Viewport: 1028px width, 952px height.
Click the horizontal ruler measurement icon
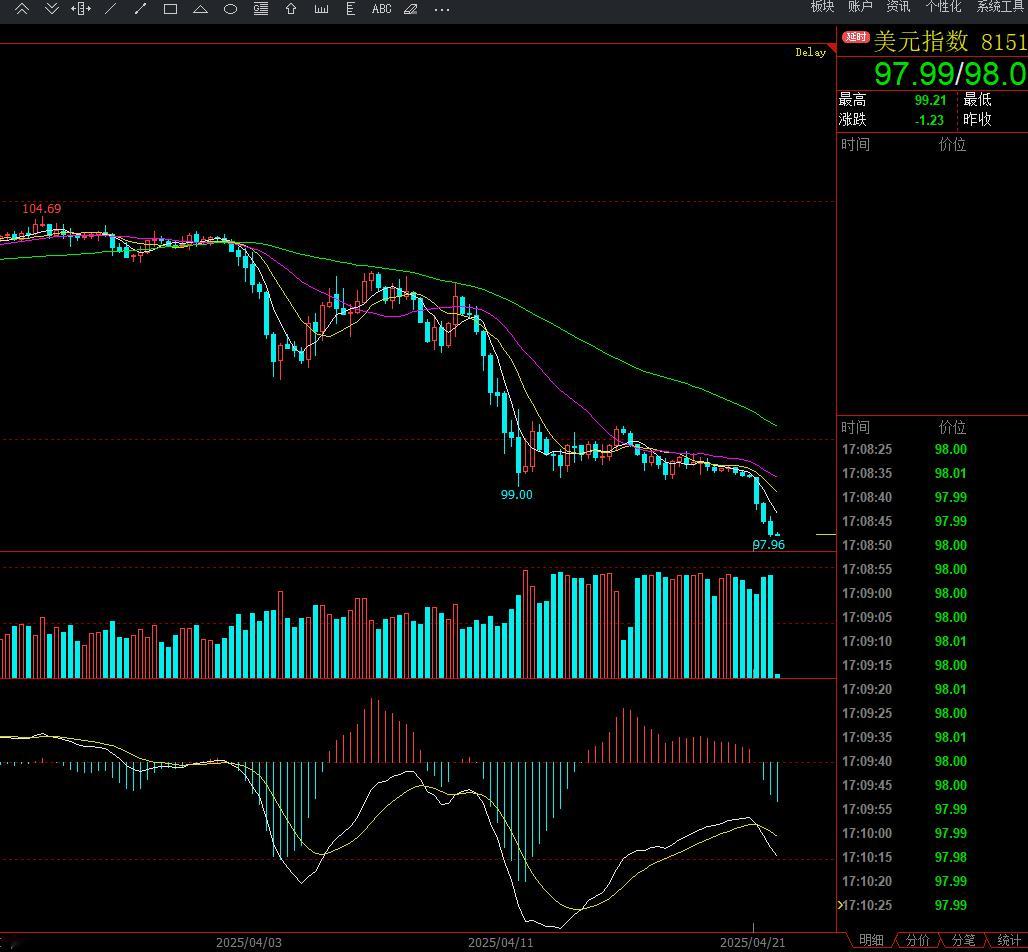[x=321, y=9]
